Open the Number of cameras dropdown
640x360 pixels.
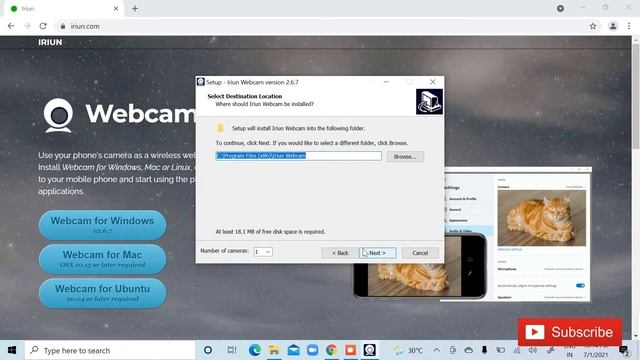tap(263, 252)
